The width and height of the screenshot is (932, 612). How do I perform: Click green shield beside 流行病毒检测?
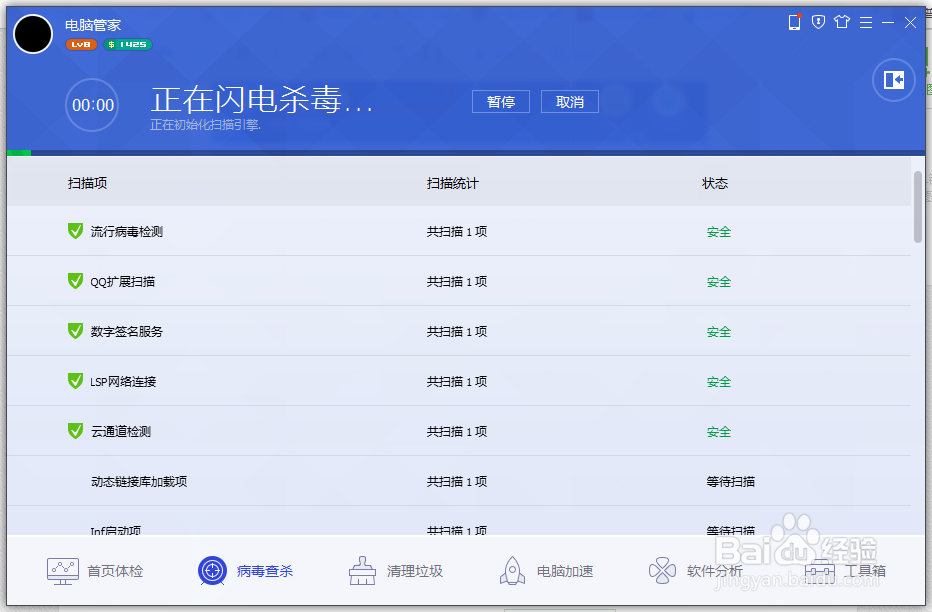click(x=75, y=231)
